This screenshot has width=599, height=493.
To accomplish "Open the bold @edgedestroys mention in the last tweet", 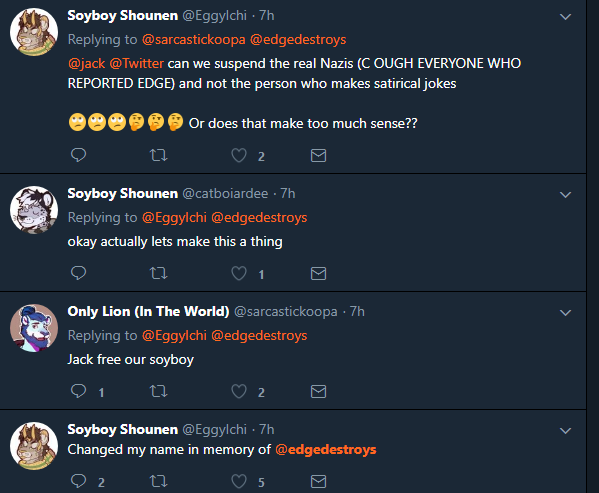I will tap(325, 449).
